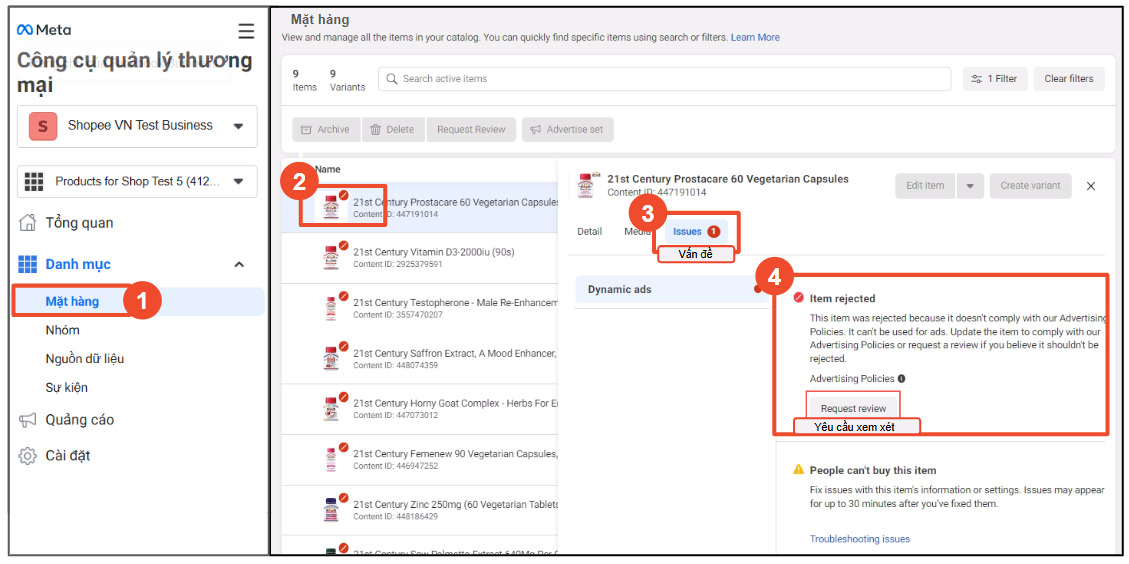Click the Vitamin D3-2000iu product thumbnail
1129x564 pixels.
[x=331, y=257]
